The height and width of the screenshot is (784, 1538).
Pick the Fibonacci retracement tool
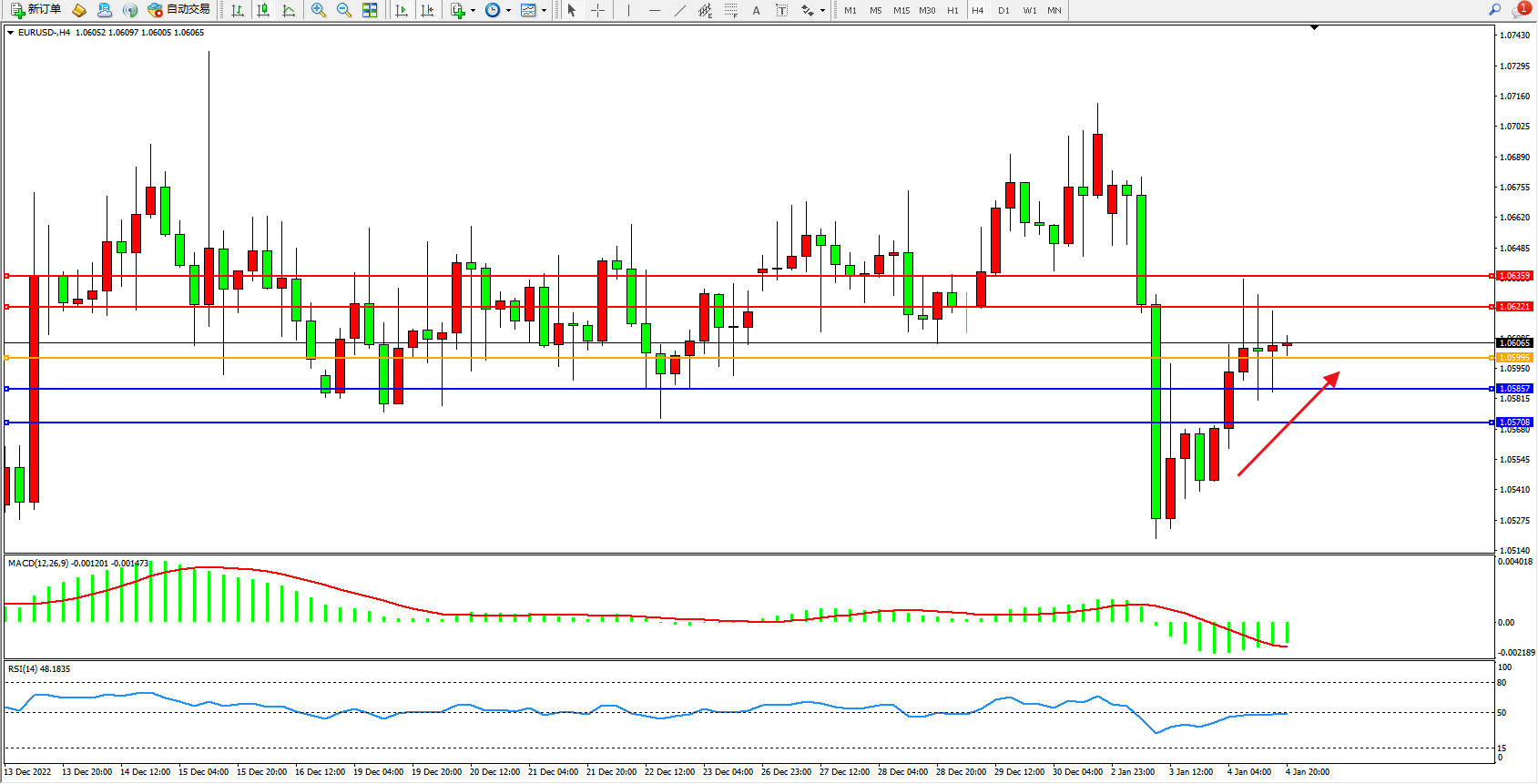731,10
